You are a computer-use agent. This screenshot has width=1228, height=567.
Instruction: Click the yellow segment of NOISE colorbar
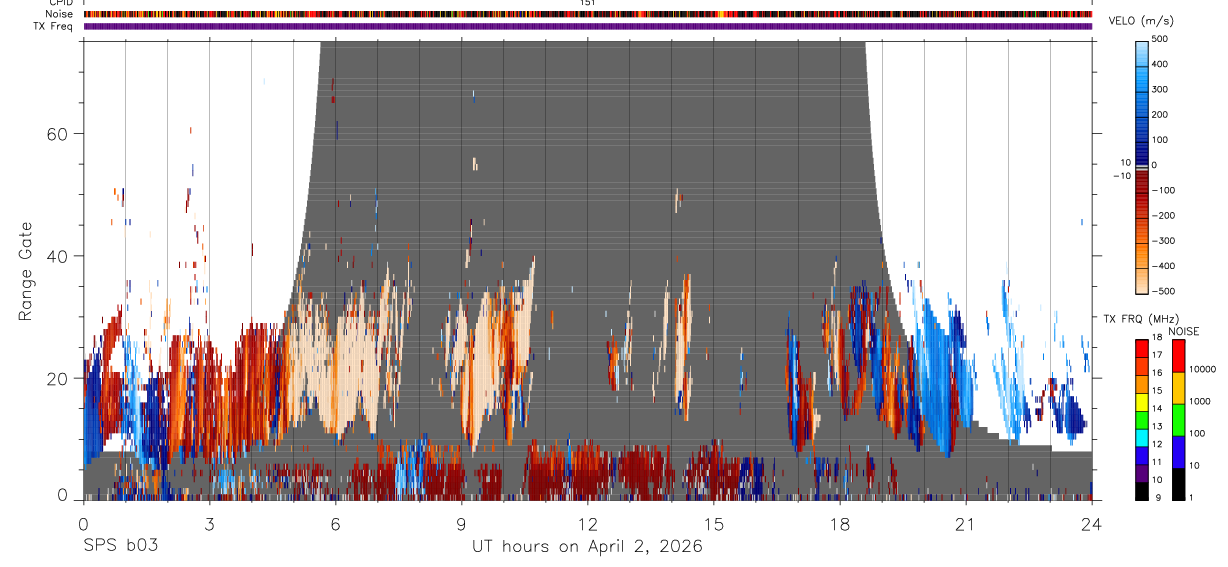pos(1178,387)
